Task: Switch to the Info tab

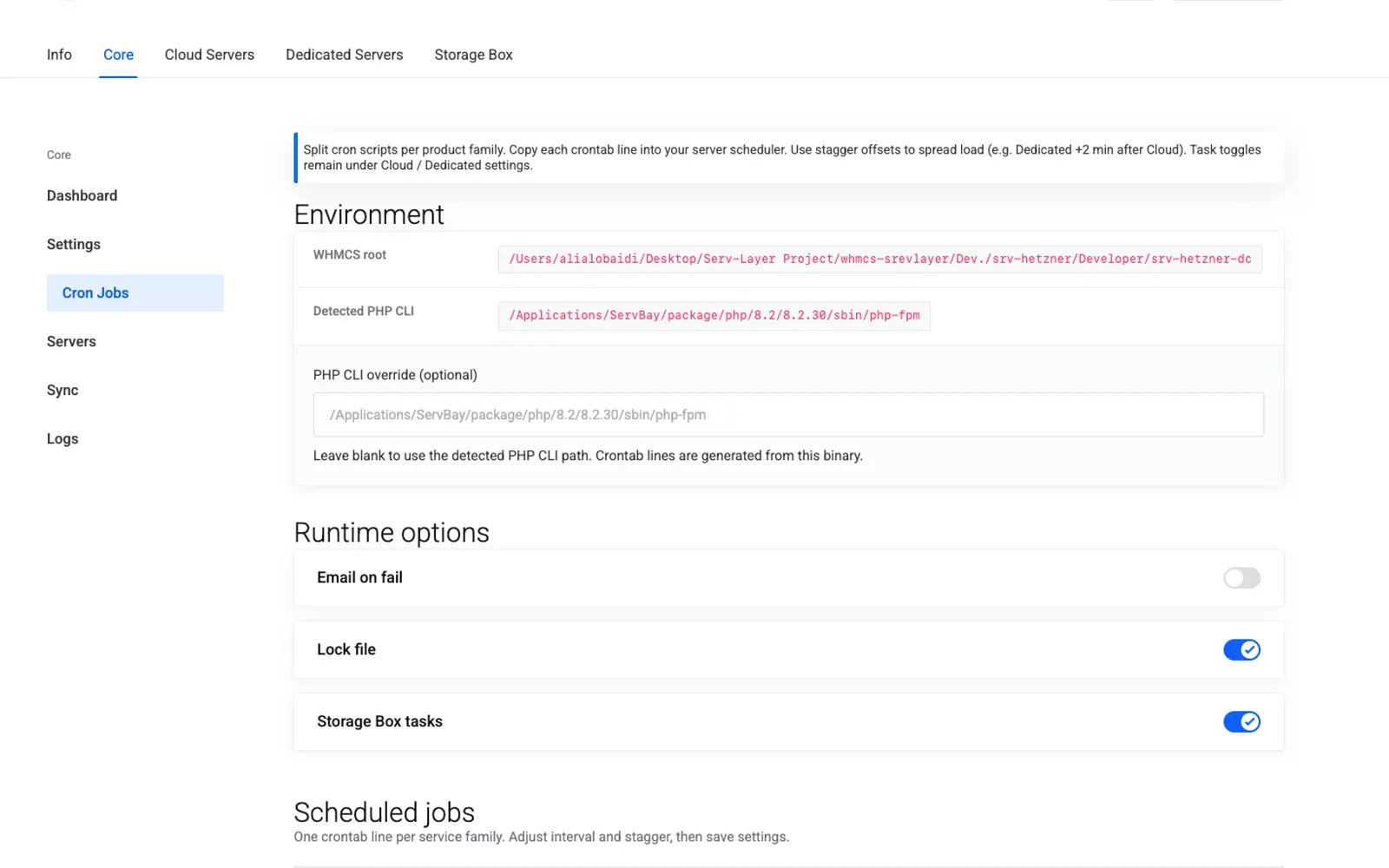Action: pyautogui.click(x=59, y=55)
